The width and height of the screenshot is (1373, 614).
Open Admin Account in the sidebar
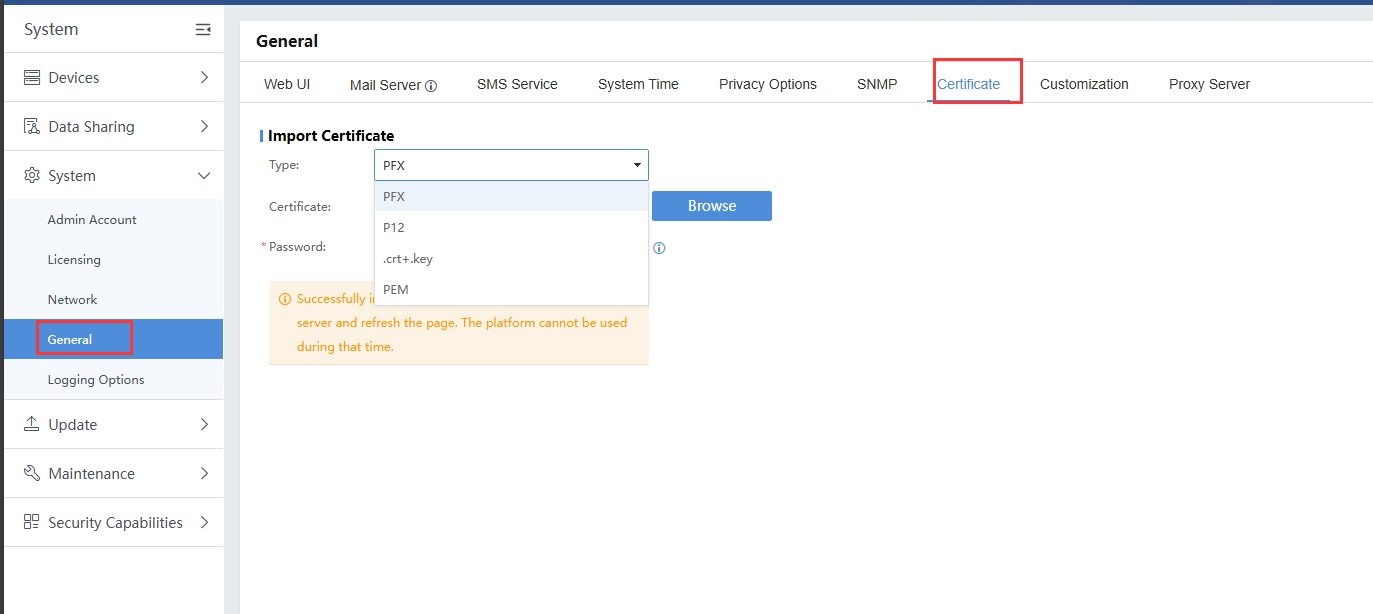(x=92, y=219)
